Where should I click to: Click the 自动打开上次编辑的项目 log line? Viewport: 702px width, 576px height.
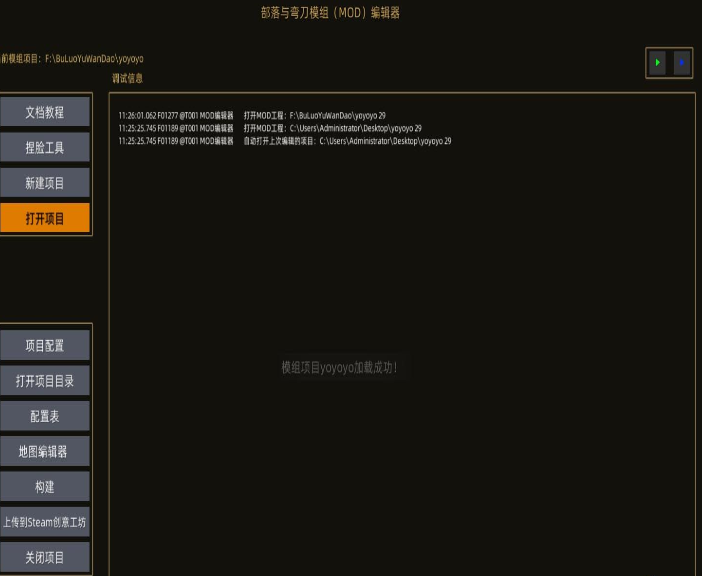coord(285,141)
